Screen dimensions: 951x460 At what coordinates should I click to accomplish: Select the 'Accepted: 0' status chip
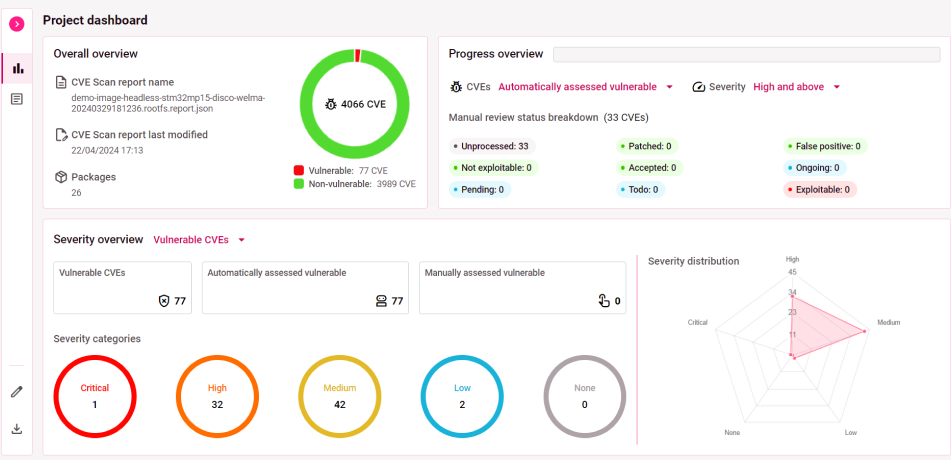(650, 167)
